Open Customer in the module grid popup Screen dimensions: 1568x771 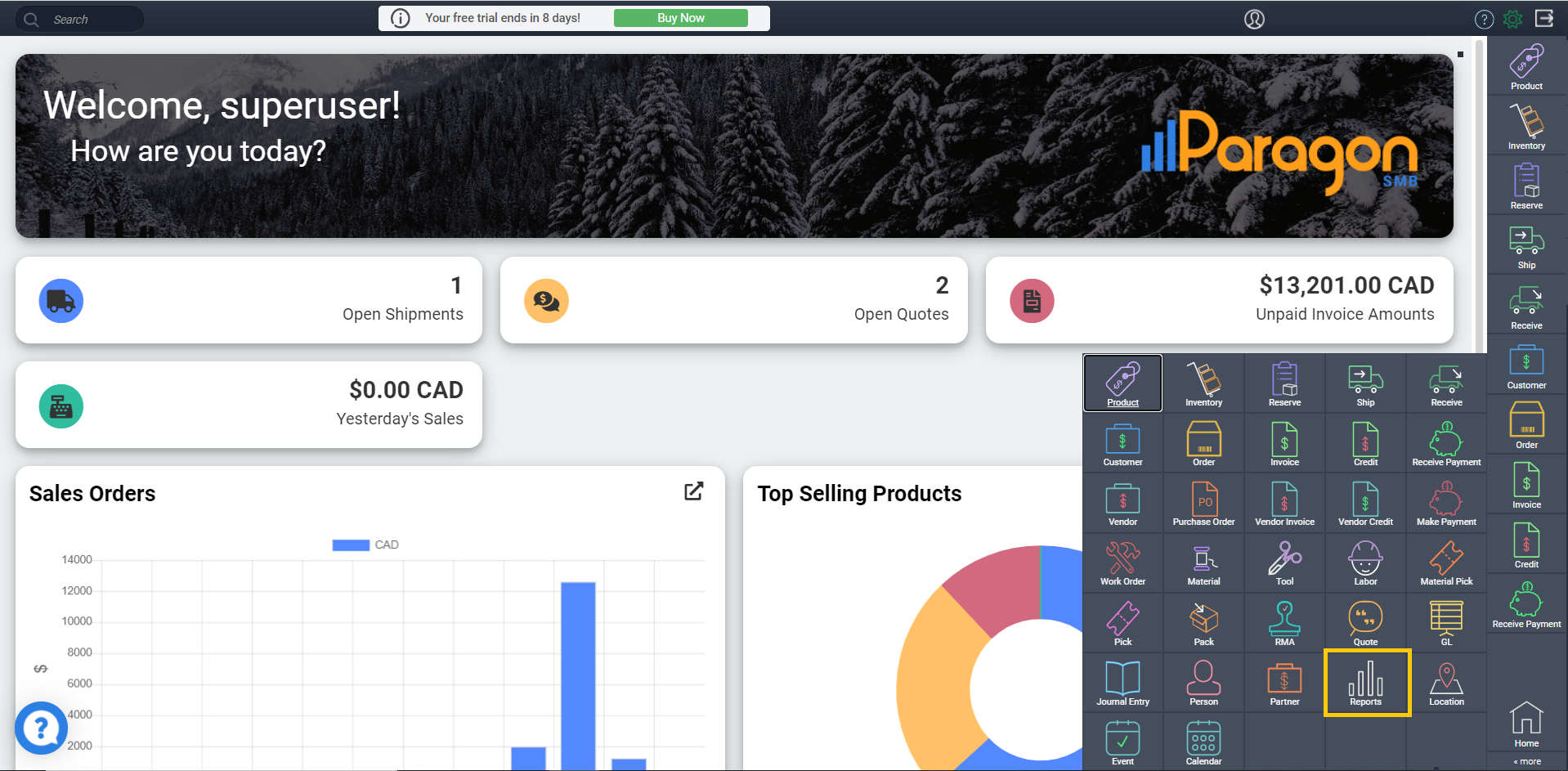[x=1122, y=443]
